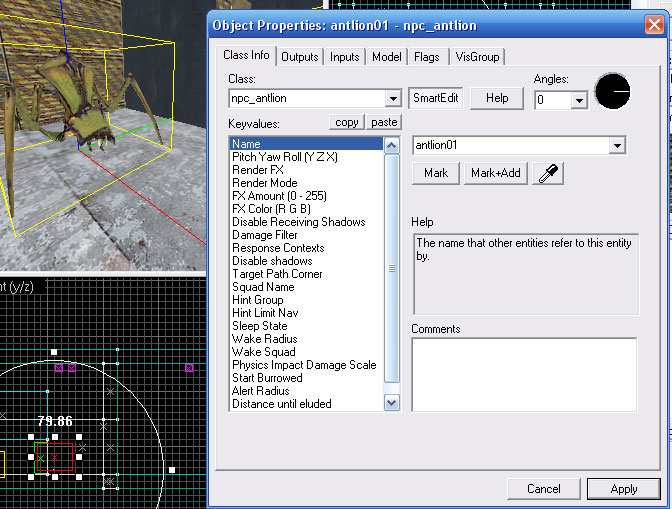Select Disable Receiving Shadows keyvalue

[306, 222]
